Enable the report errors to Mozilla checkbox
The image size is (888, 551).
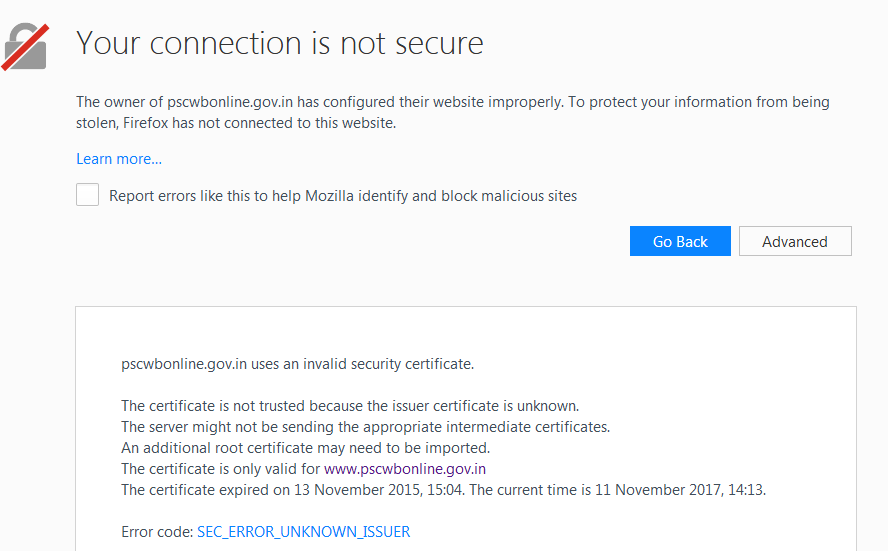click(x=88, y=195)
